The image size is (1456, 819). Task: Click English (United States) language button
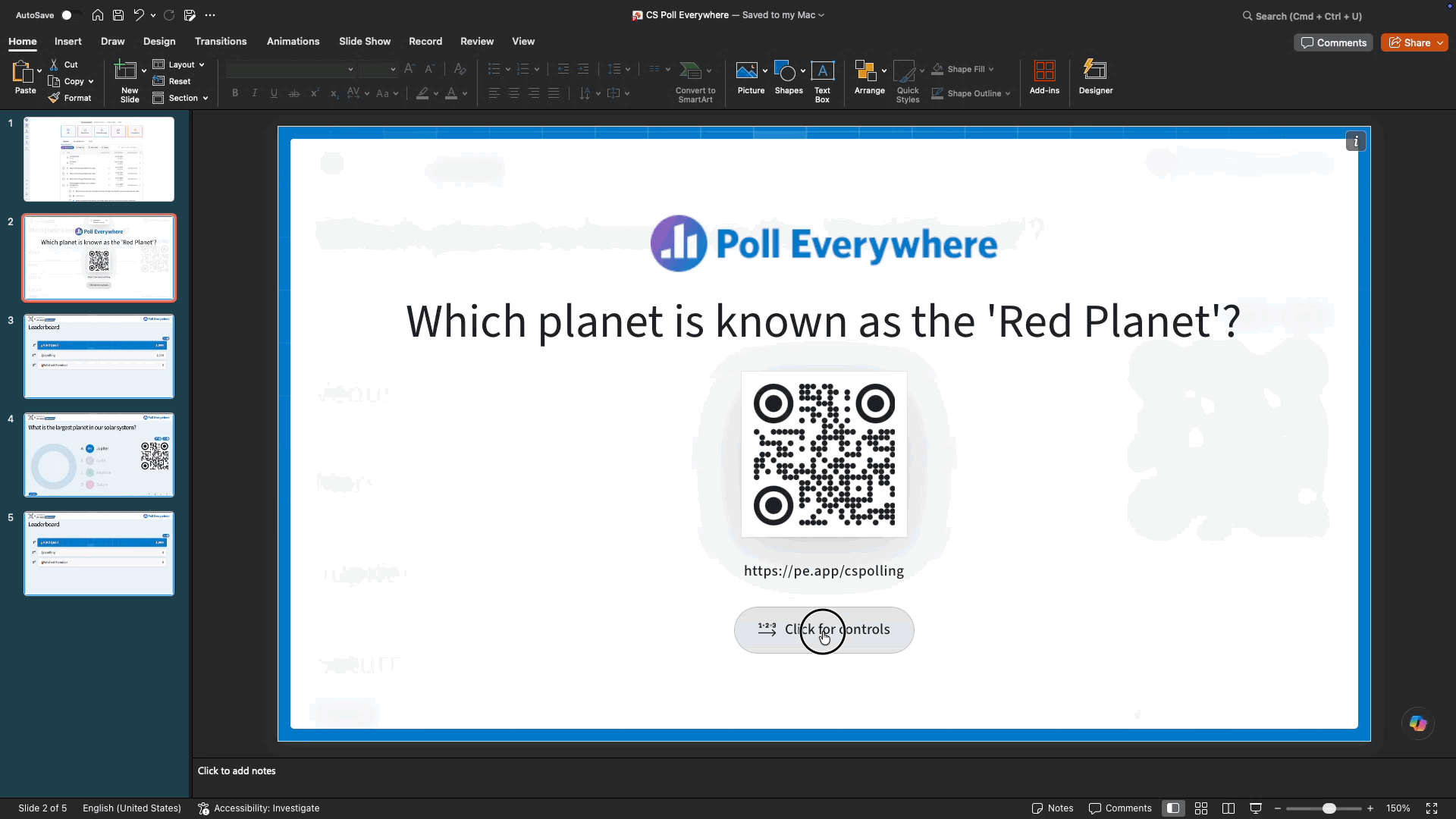pos(132,808)
